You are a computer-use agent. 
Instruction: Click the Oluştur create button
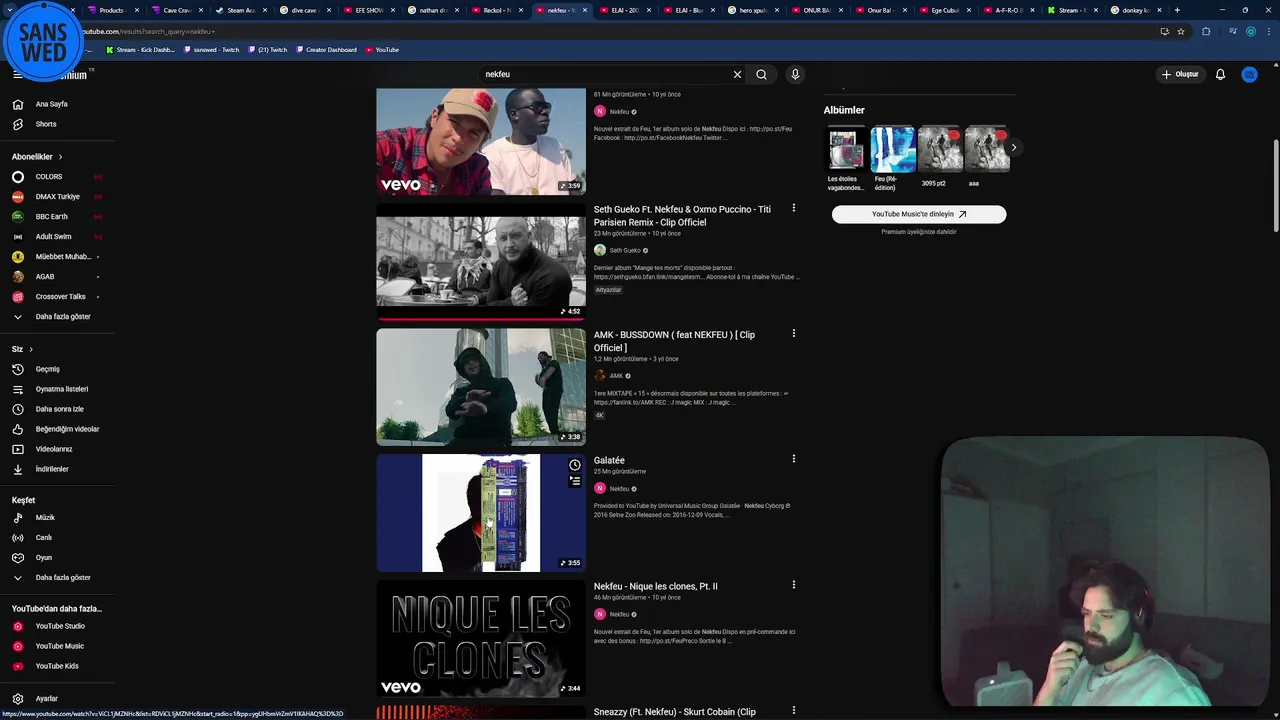coord(1180,74)
